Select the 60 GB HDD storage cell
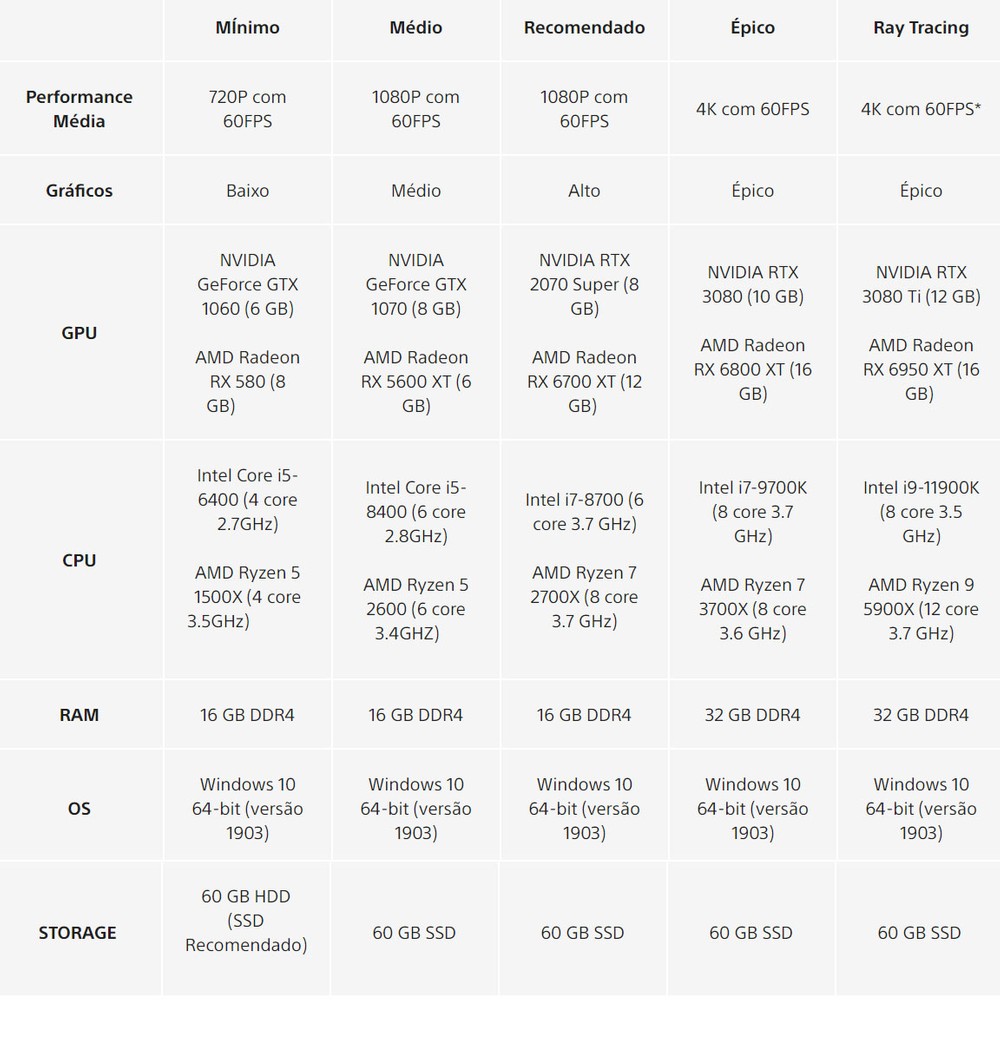The width and height of the screenshot is (1000, 1042). [246, 920]
